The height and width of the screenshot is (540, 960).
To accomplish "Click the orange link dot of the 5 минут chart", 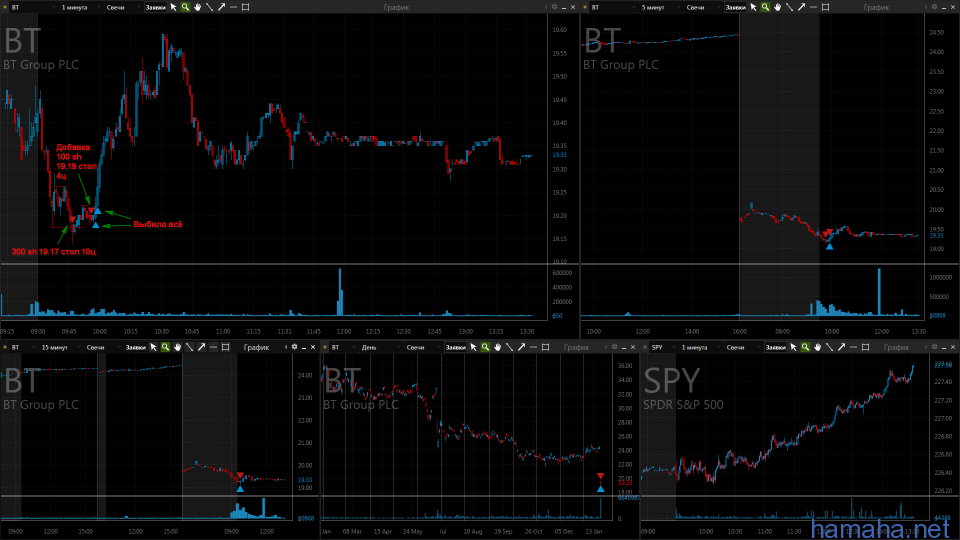I will (585, 7).
